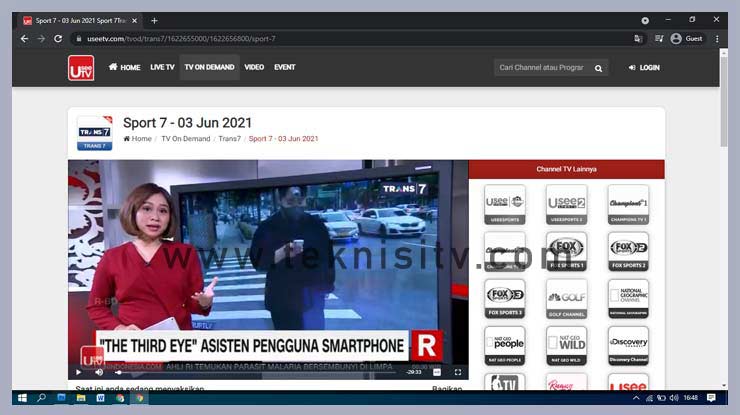The image size is (740, 415).
Task: Select the UseeSports channel
Action: click(x=505, y=205)
